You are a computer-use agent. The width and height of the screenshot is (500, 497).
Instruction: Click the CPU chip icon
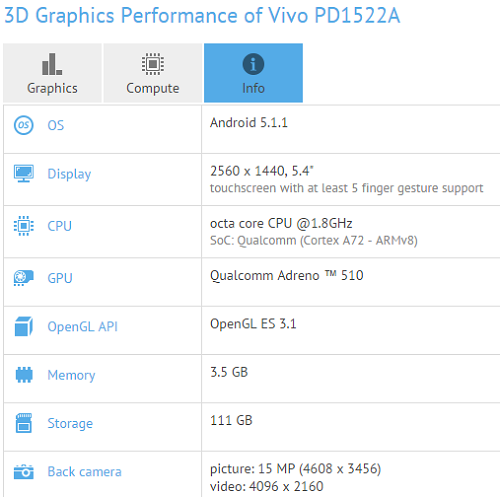pyautogui.click(x=23, y=226)
